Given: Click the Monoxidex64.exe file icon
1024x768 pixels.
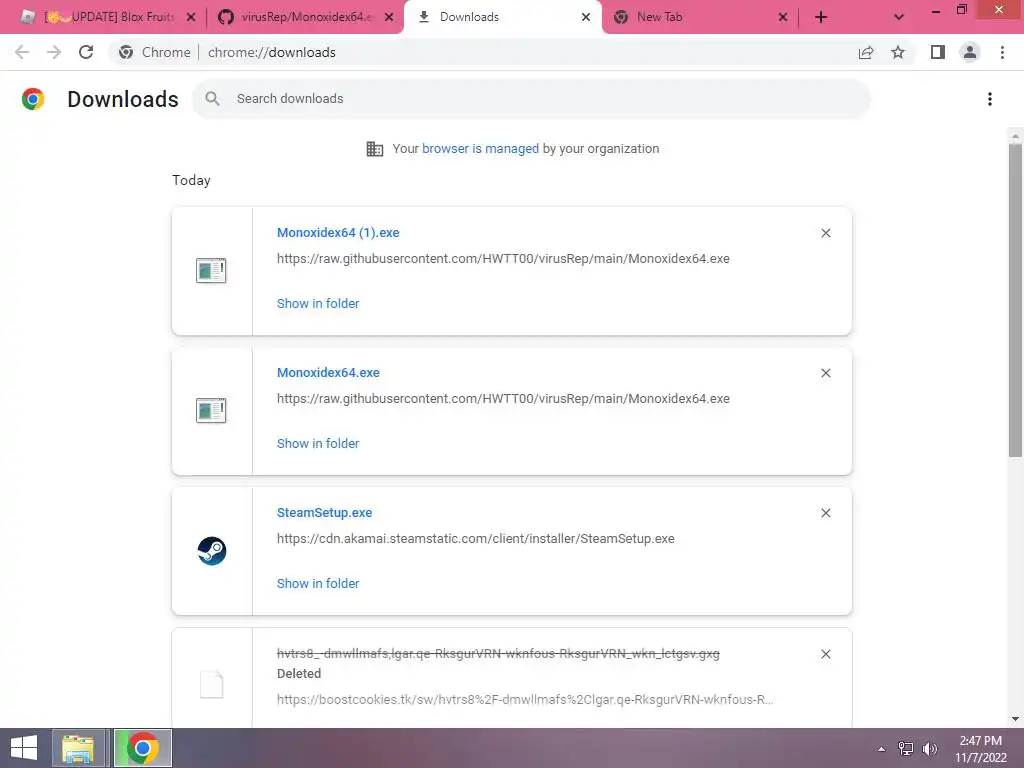Looking at the screenshot, I should (211, 411).
